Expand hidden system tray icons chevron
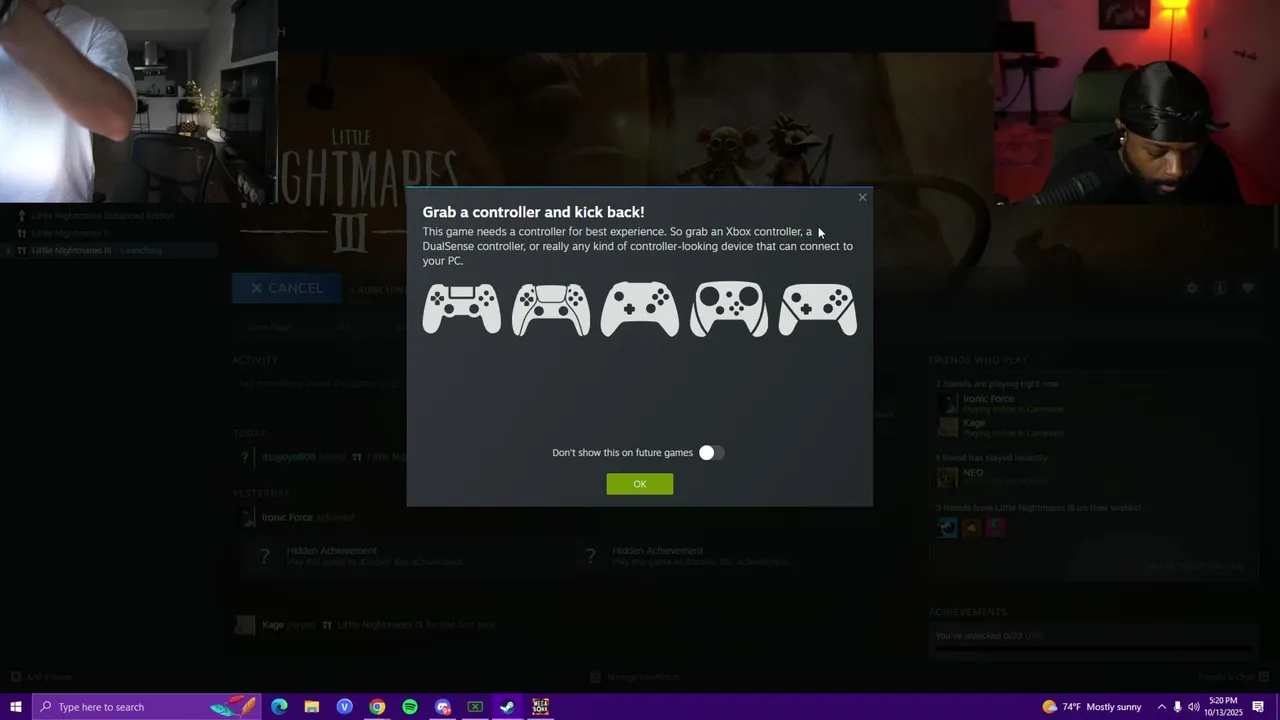 click(1161, 707)
